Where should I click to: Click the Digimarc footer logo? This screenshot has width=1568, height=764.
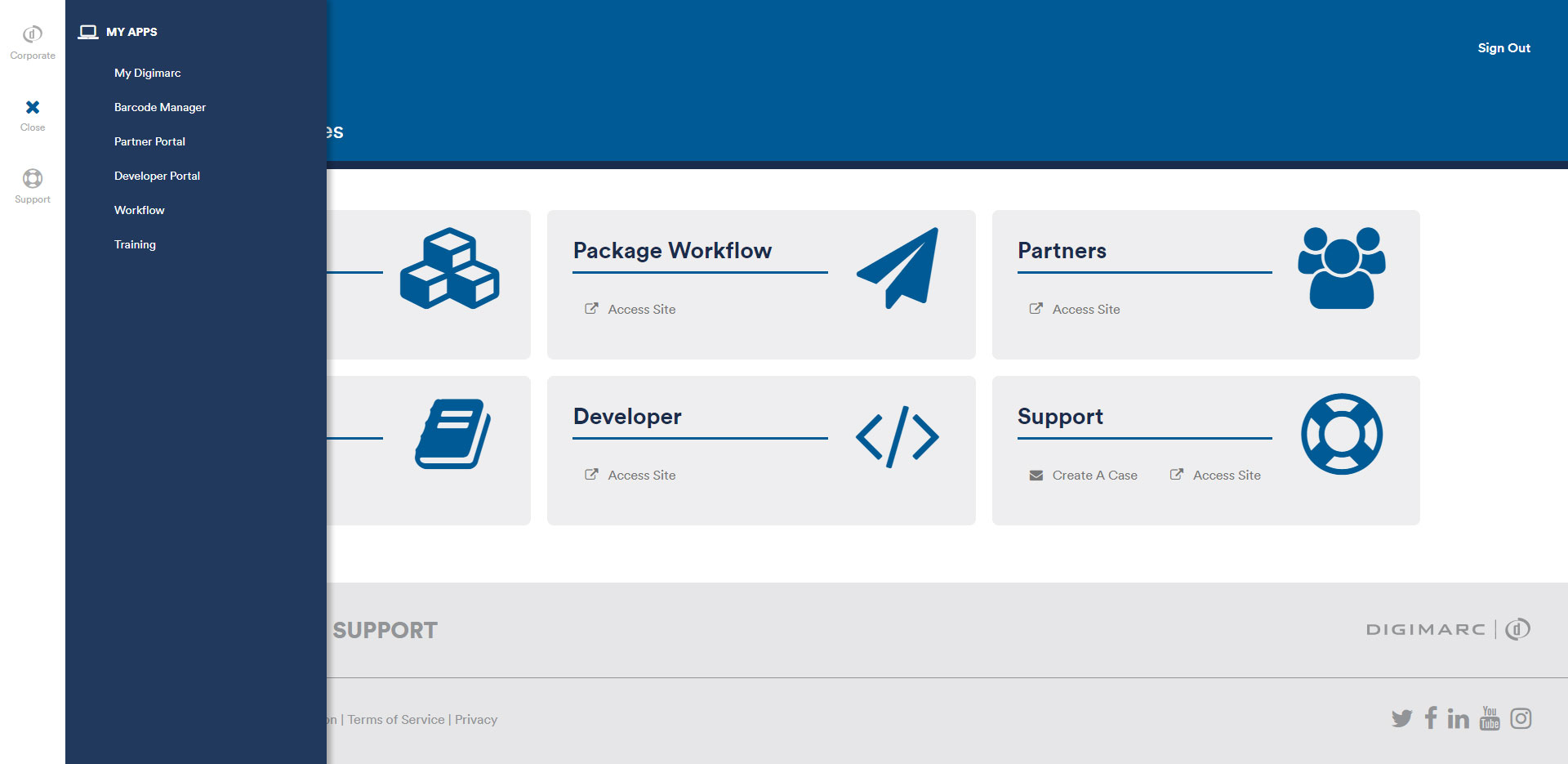pos(1448,629)
